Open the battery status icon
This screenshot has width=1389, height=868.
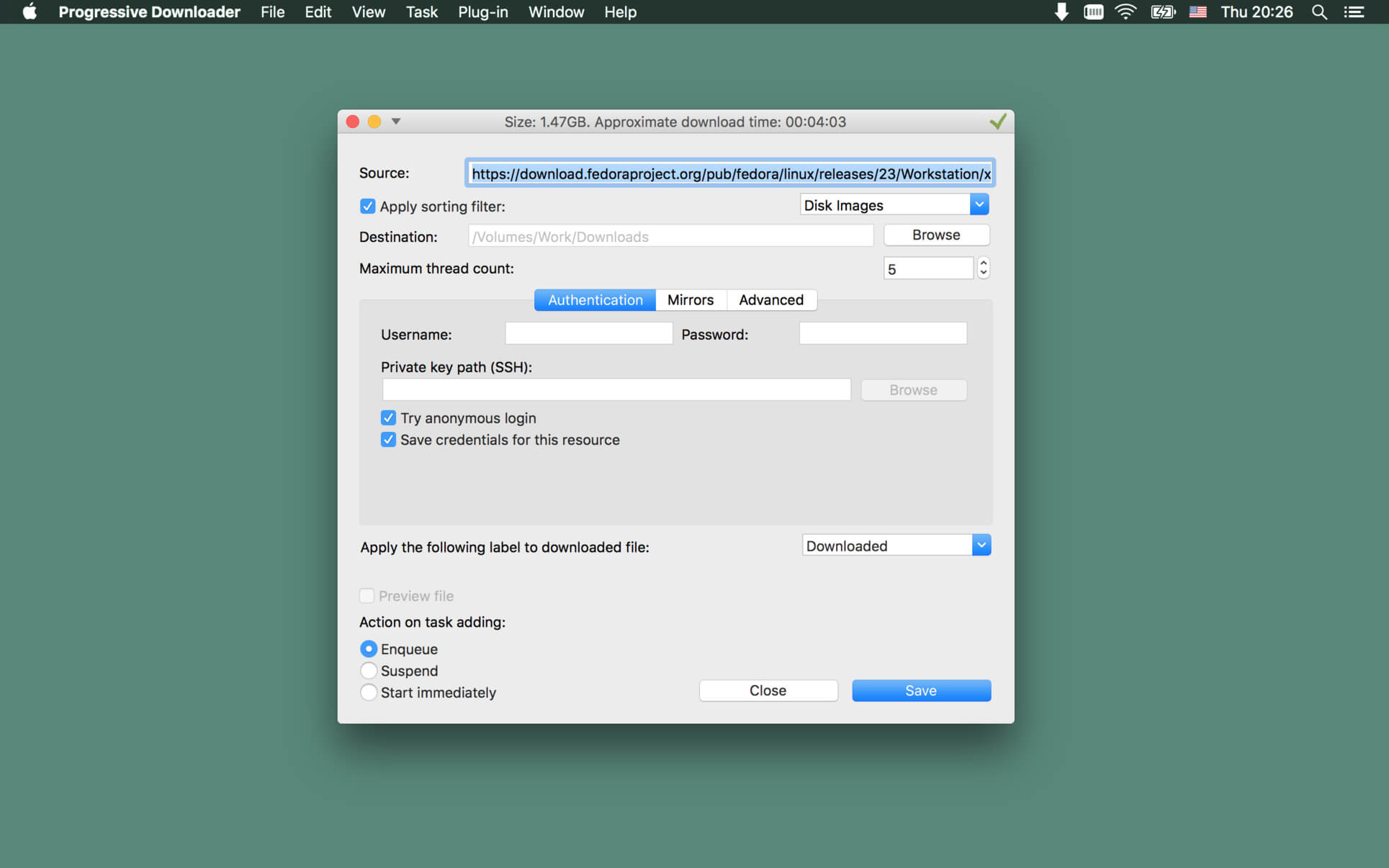tap(1163, 12)
